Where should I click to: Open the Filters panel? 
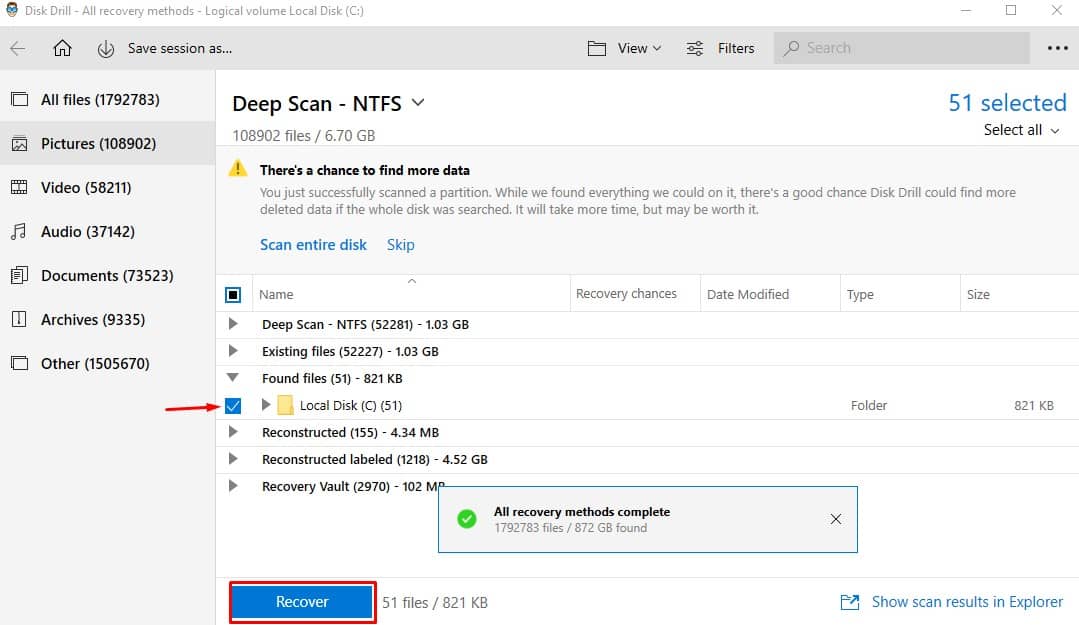click(x=721, y=48)
